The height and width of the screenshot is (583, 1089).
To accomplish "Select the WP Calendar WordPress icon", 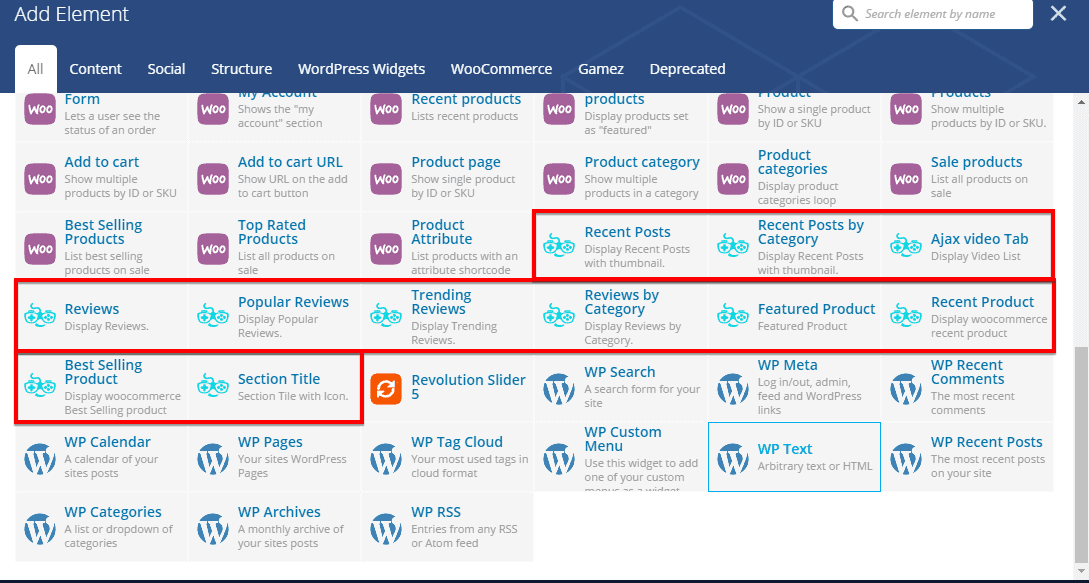I will 40,457.
